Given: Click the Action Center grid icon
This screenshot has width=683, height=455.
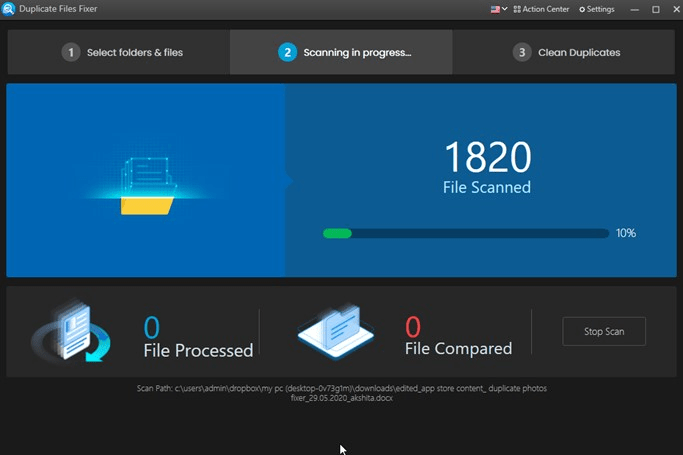Looking at the screenshot, I should point(517,9).
